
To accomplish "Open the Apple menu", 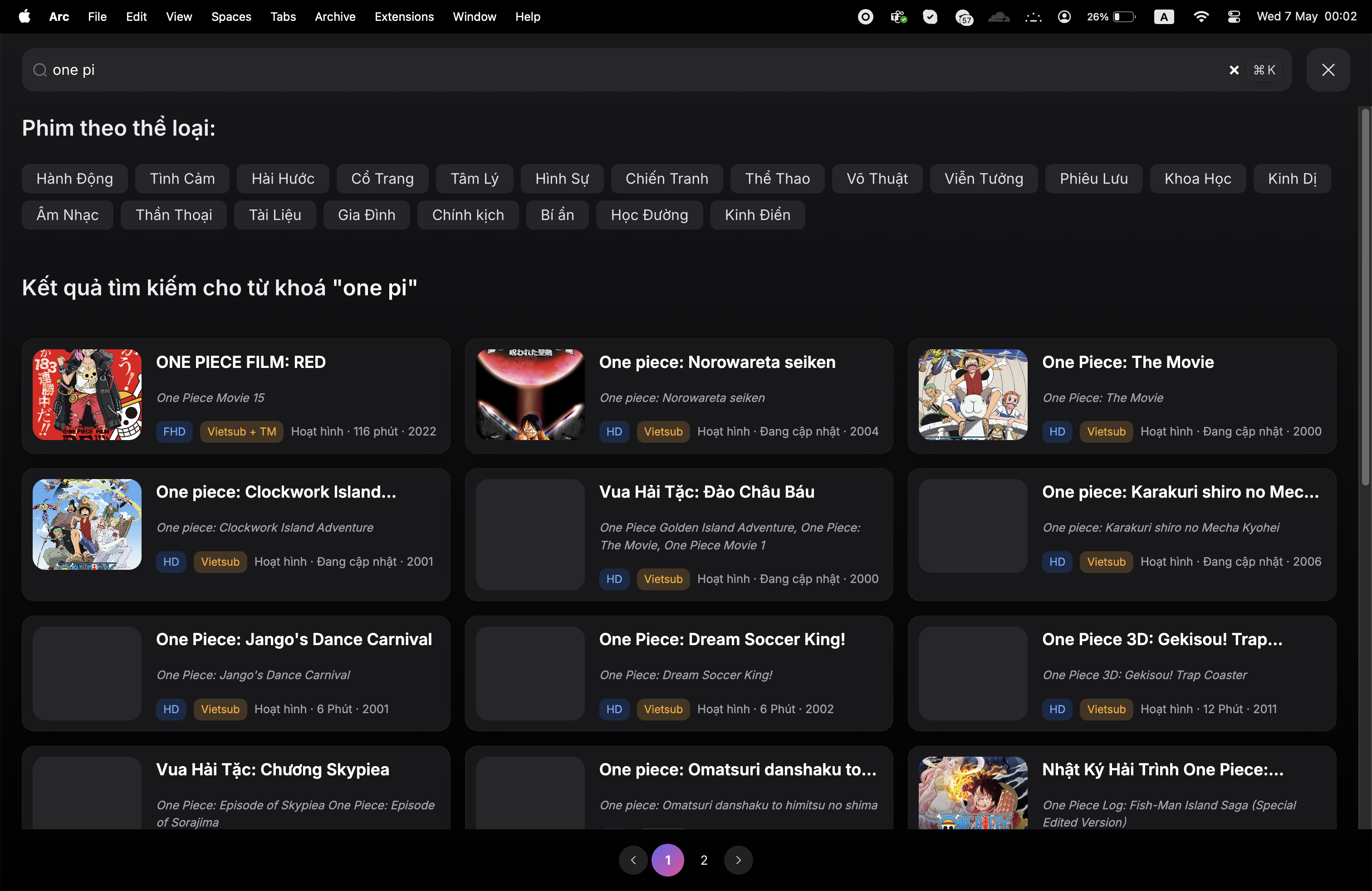I will pyautogui.click(x=24, y=17).
